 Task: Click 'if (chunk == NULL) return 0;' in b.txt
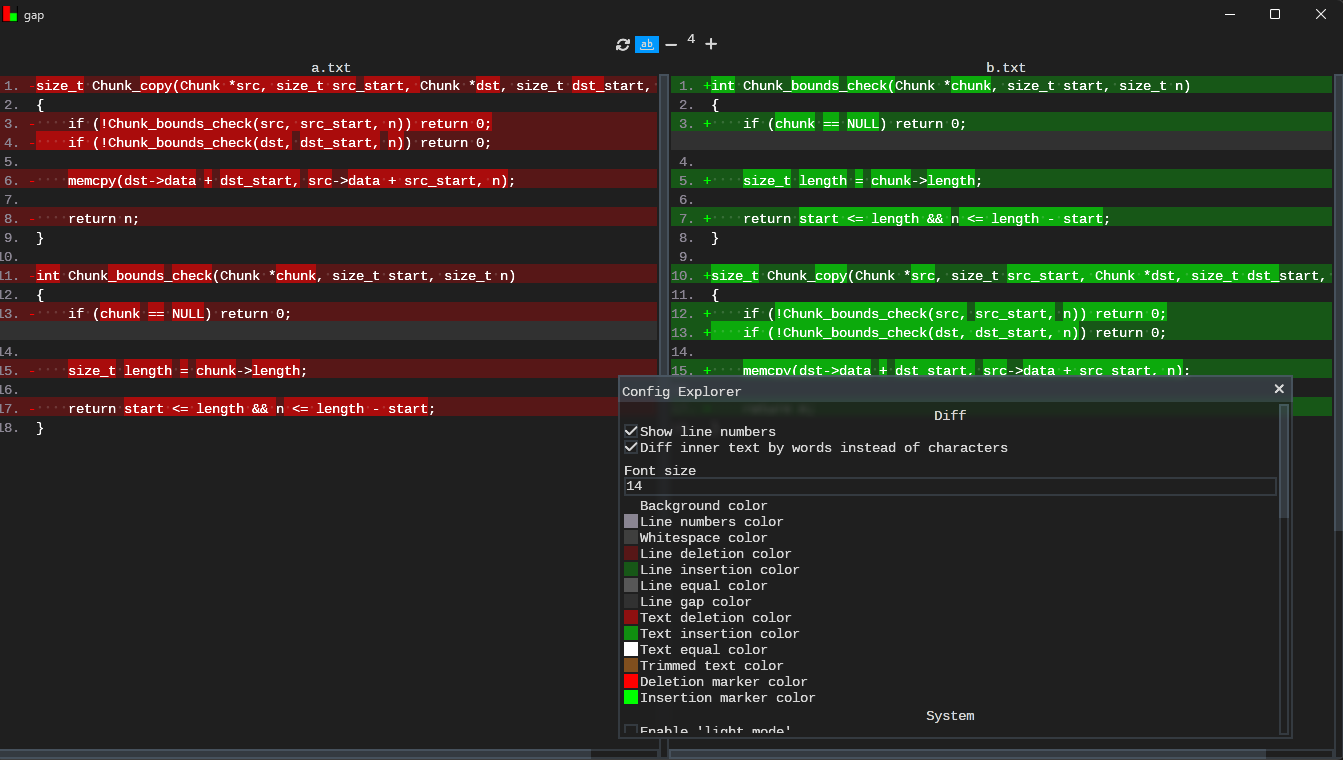click(x=1001, y=123)
